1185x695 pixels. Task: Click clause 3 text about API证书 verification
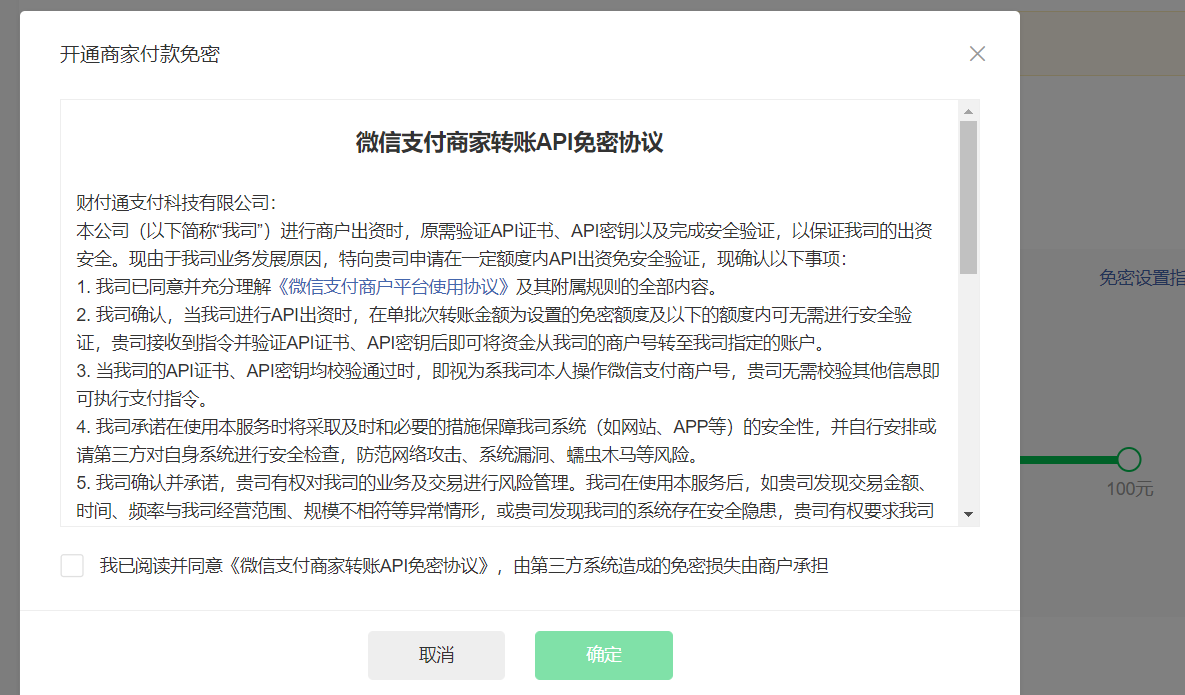[508, 385]
